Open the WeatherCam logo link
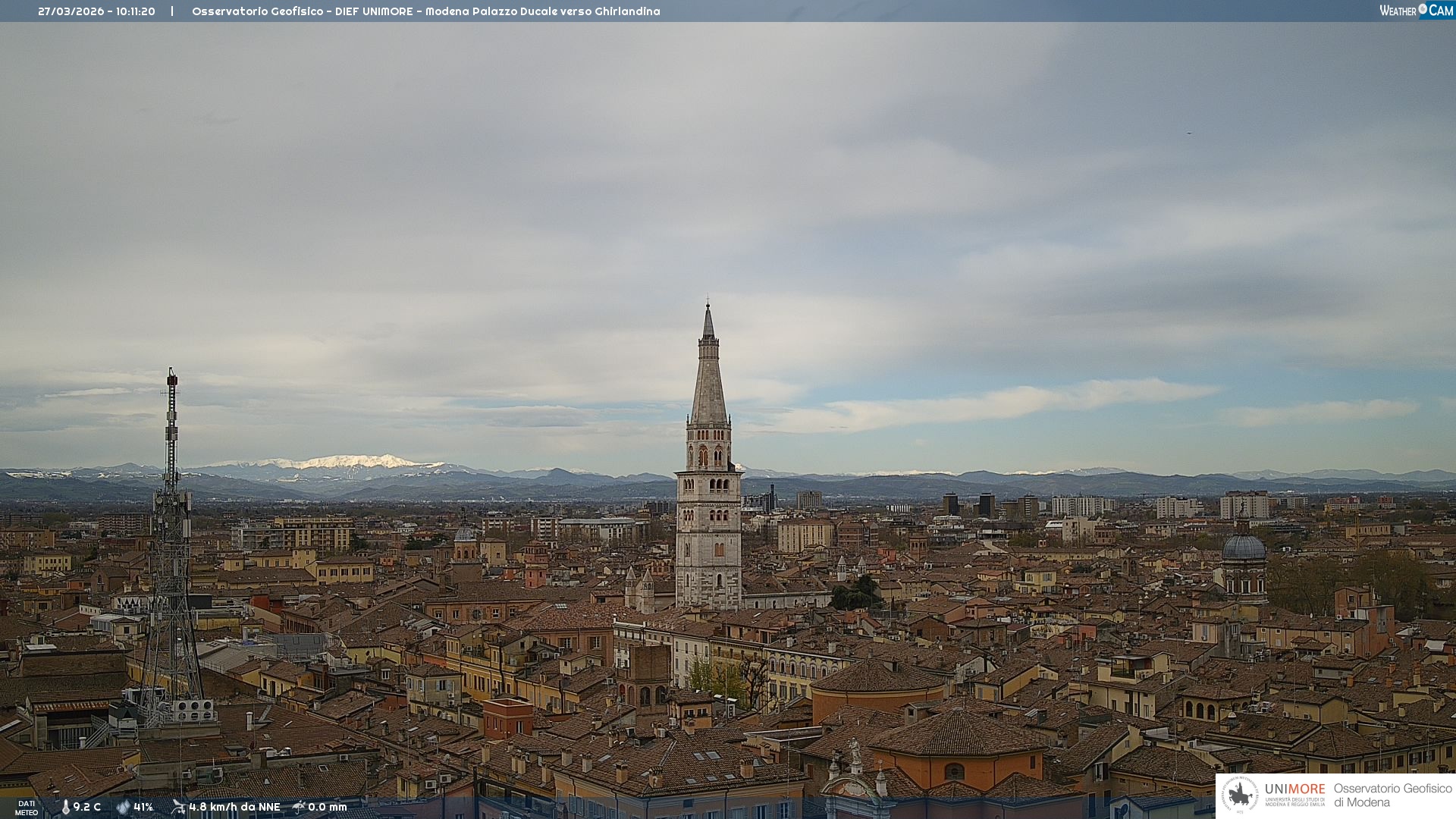This screenshot has height=819, width=1456. tap(1415, 10)
